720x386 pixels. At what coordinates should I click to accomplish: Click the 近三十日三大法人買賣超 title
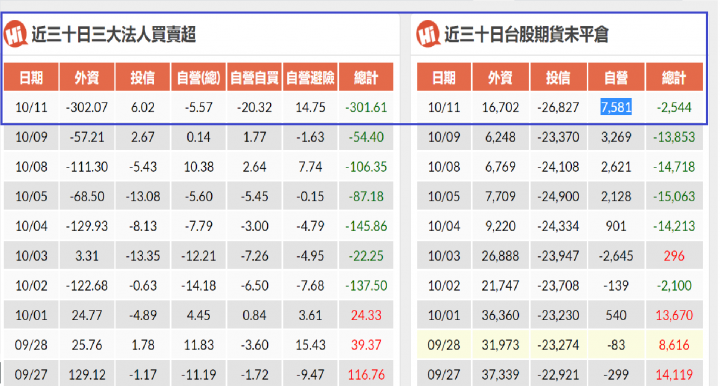(114, 34)
